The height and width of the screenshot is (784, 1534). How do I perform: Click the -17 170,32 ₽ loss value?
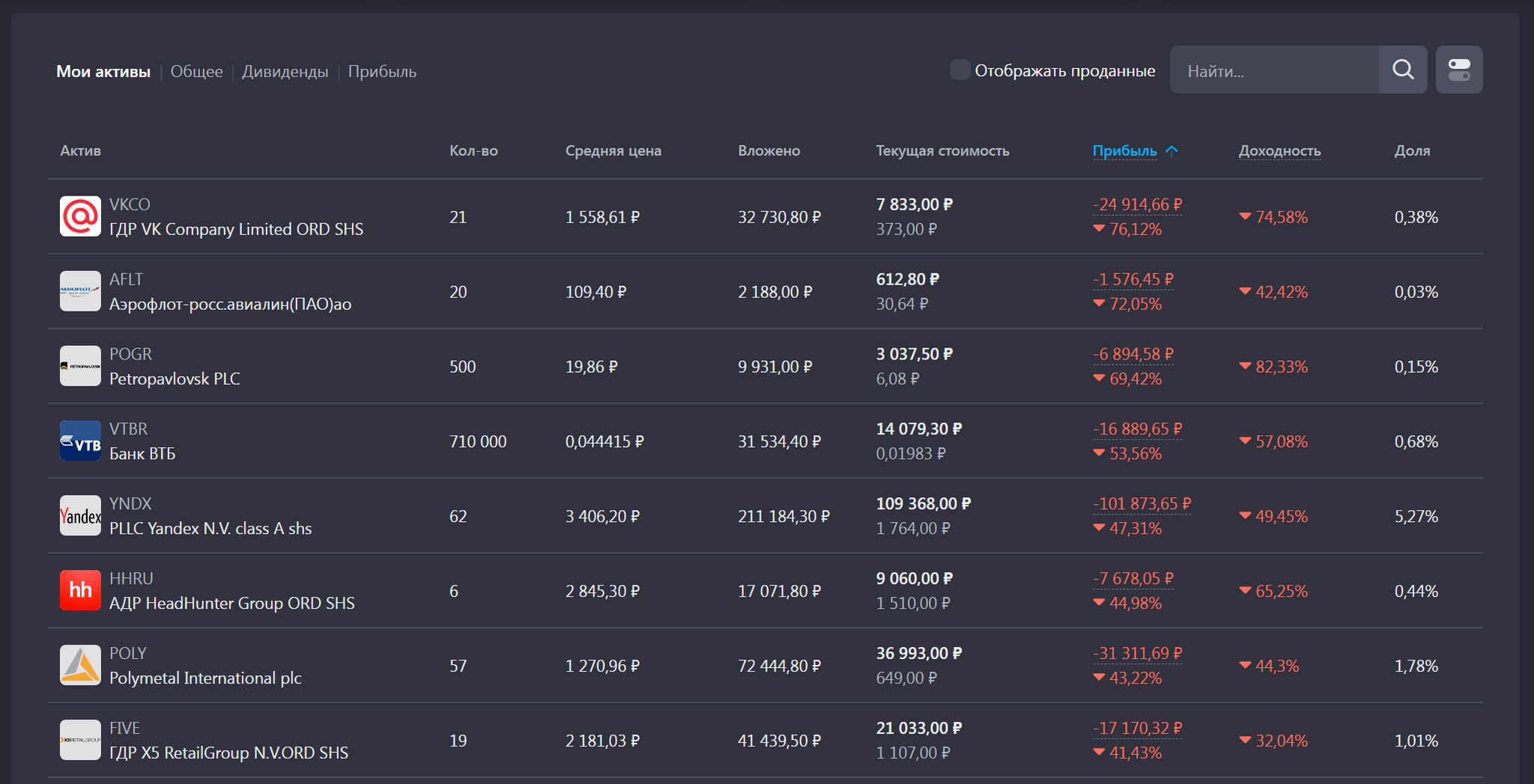(1137, 729)
